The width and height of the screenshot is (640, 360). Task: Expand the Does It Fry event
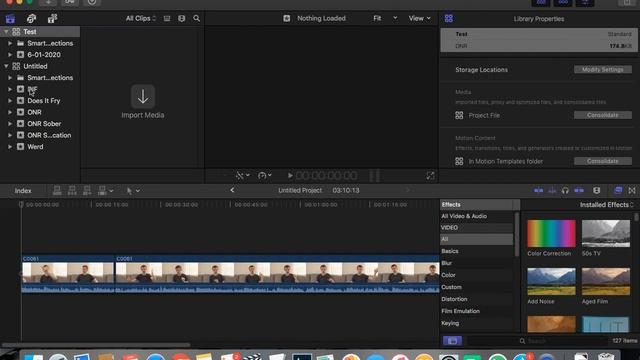coord(10,100)
